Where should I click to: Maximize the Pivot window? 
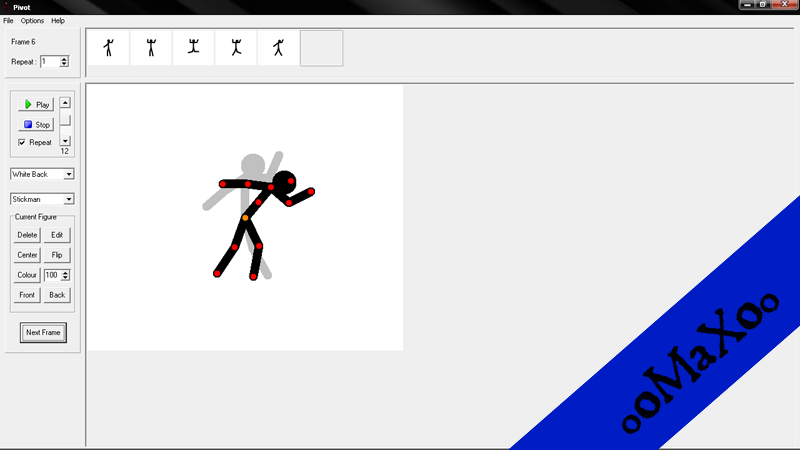point(763,5)
